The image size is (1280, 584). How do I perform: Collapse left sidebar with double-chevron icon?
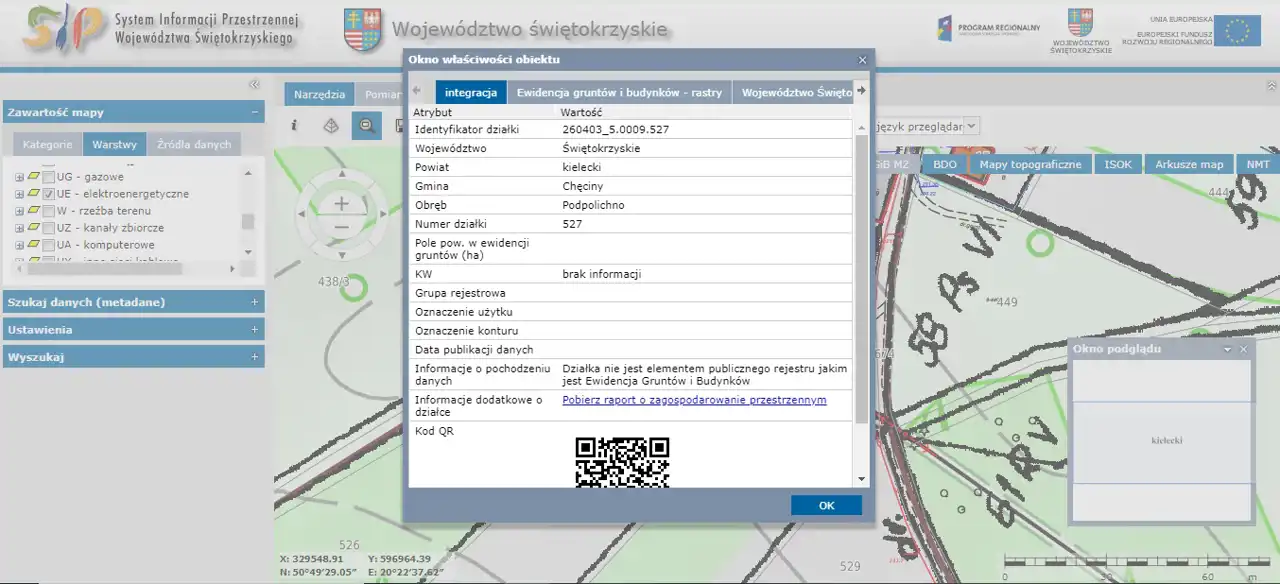pos(254,85)
